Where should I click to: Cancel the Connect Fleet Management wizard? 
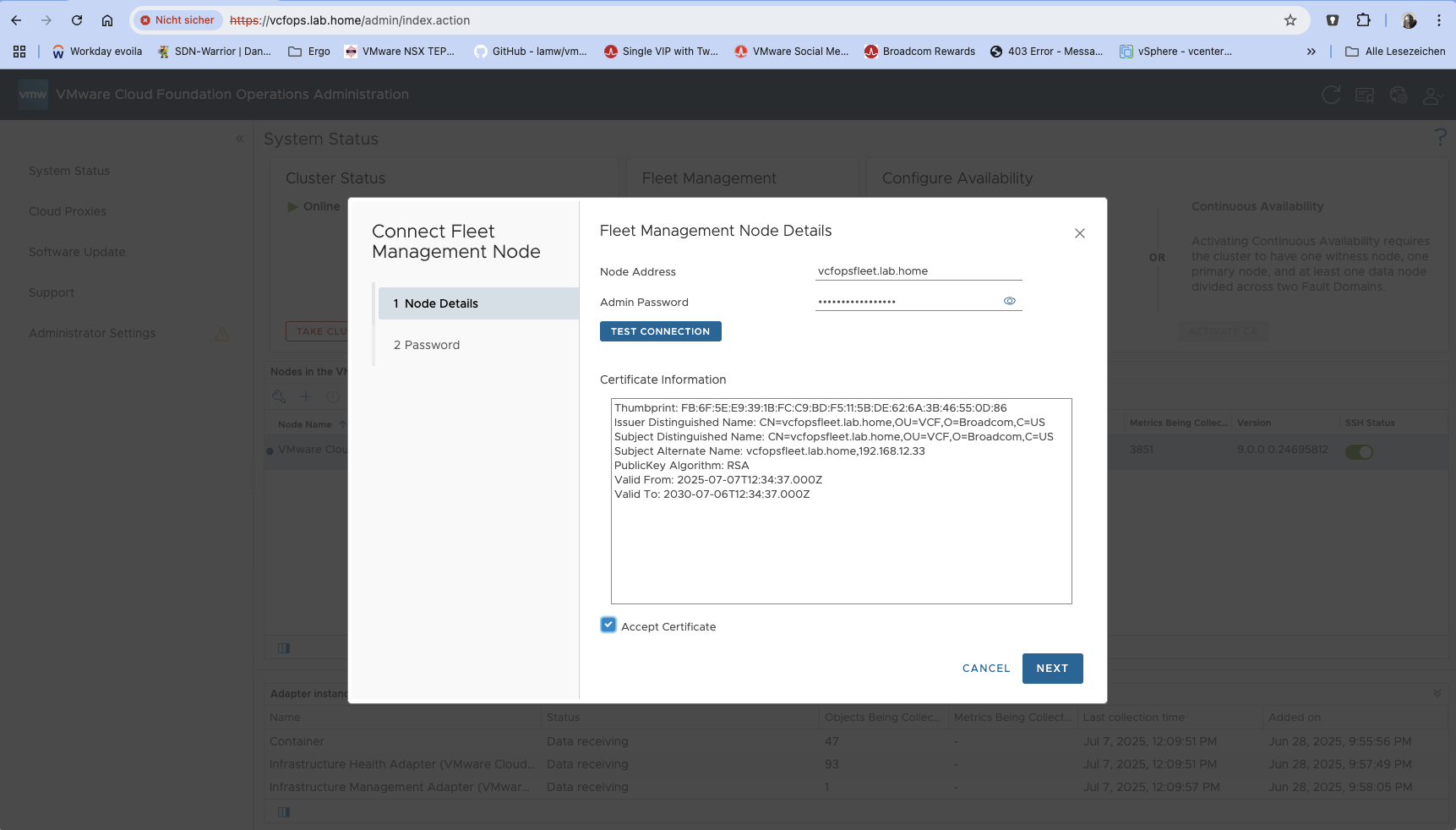(986, 669)
